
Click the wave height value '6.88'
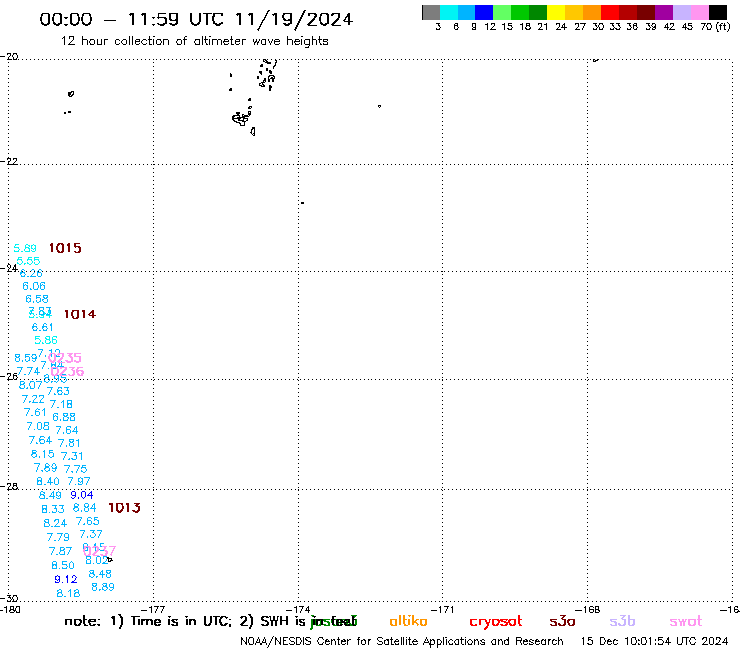pos(64,417)
